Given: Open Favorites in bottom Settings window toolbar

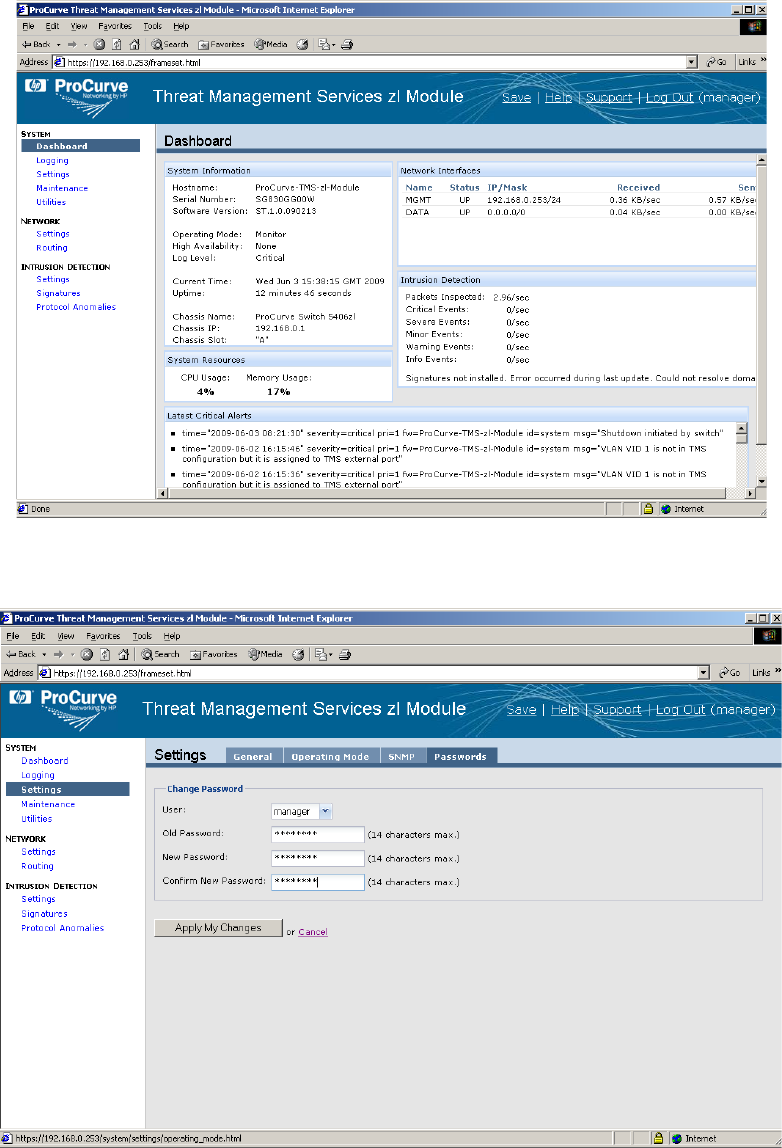Looking at the screenshot, I should click(214, 655).
